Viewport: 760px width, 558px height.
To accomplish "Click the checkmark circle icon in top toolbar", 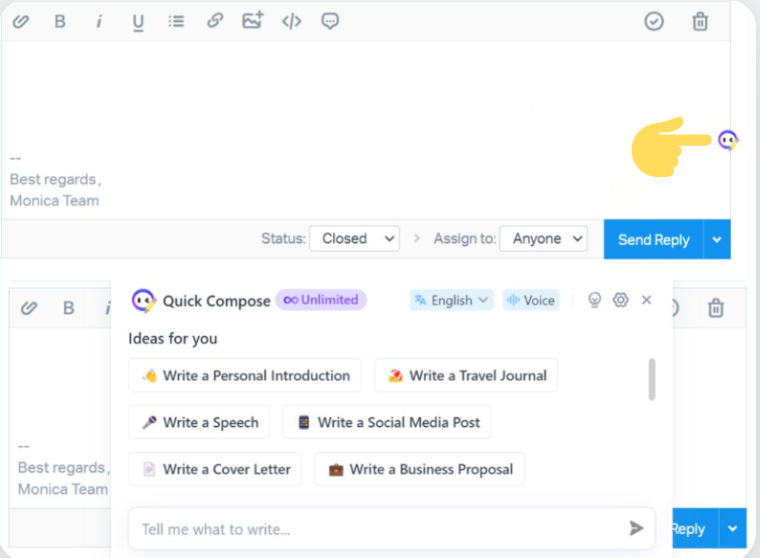I will click(654, 21).
